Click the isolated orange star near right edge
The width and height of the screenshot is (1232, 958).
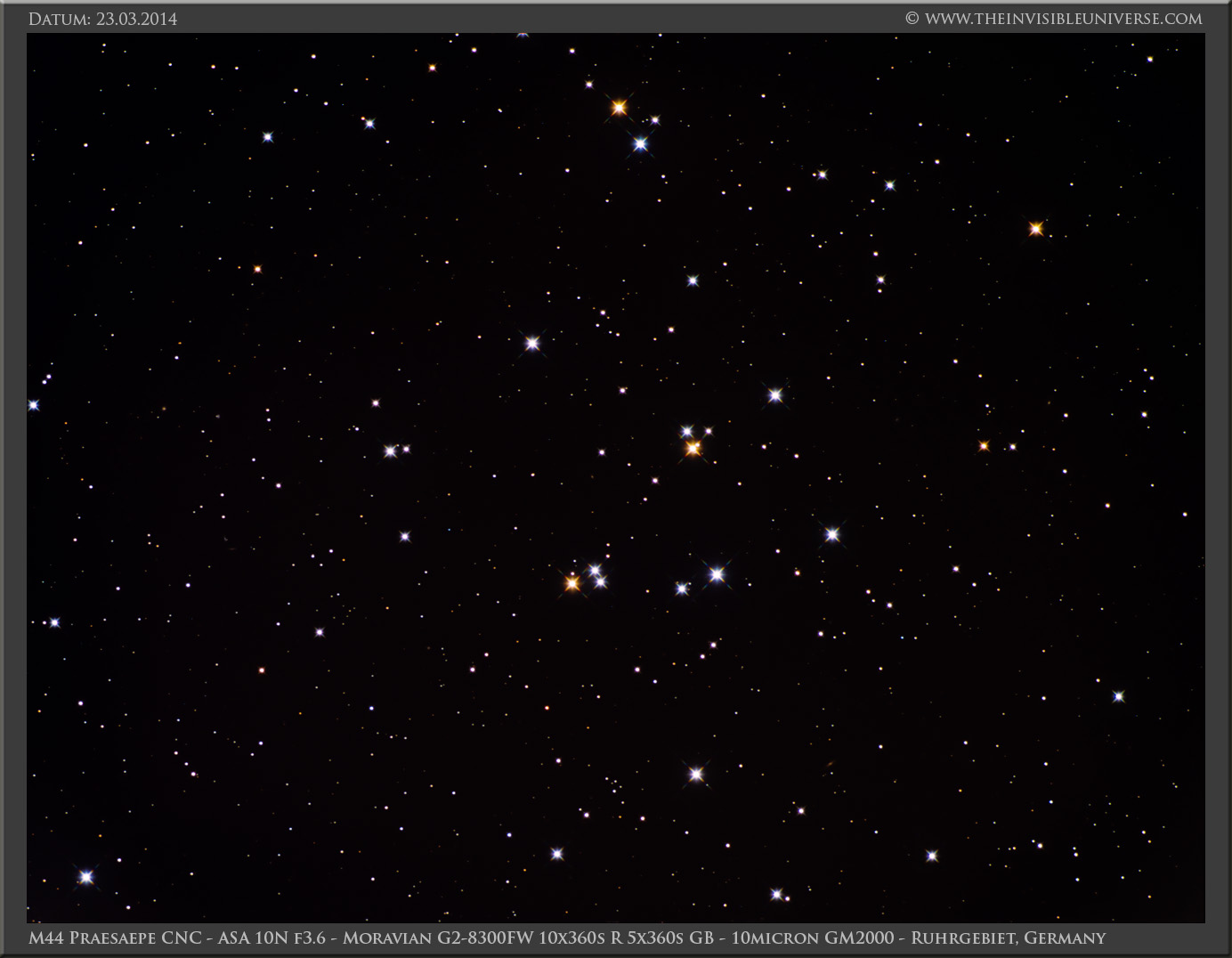tap(1035, 229)
